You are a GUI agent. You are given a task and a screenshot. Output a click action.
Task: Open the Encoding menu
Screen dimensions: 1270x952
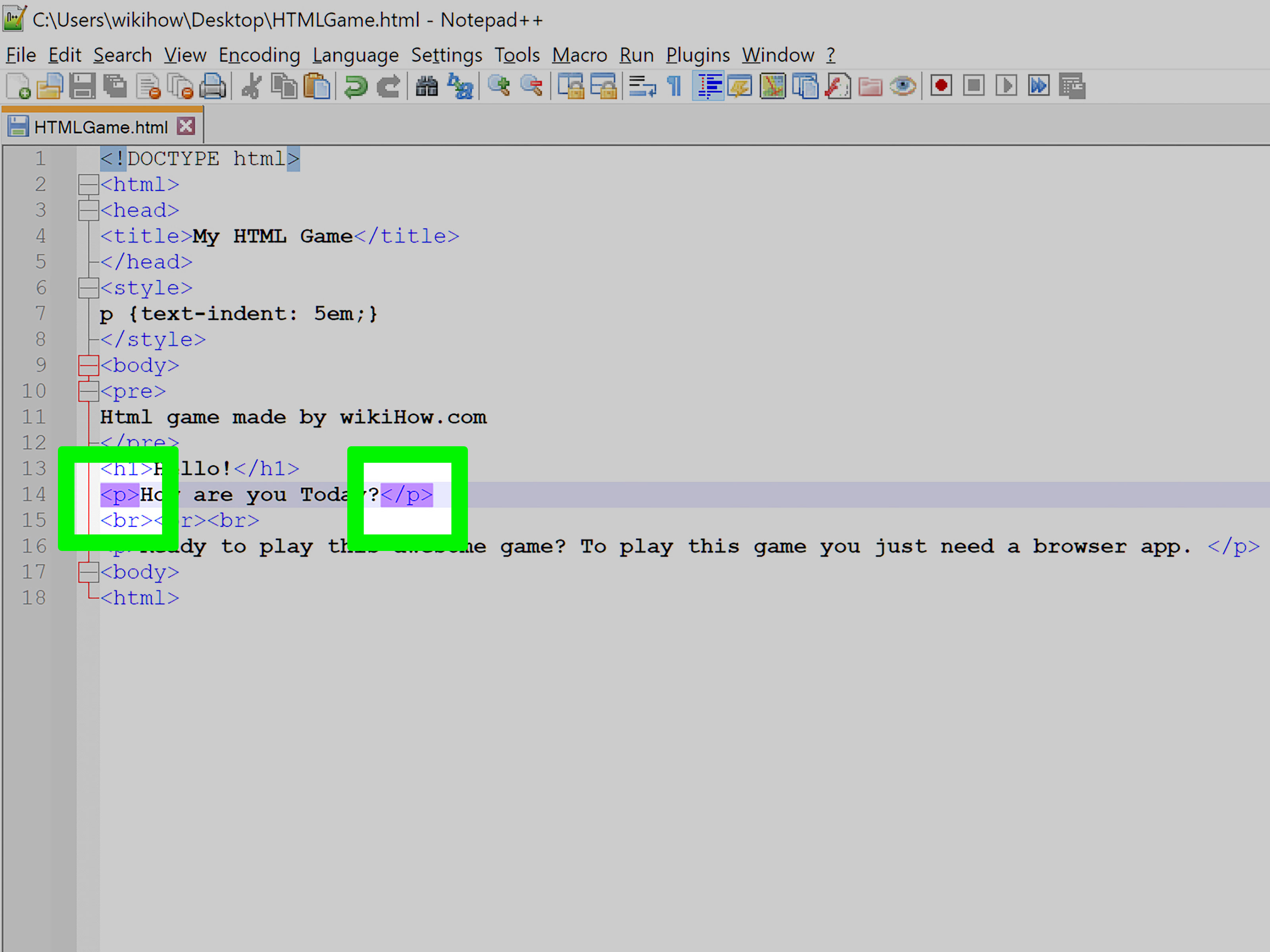coord(260,55)
